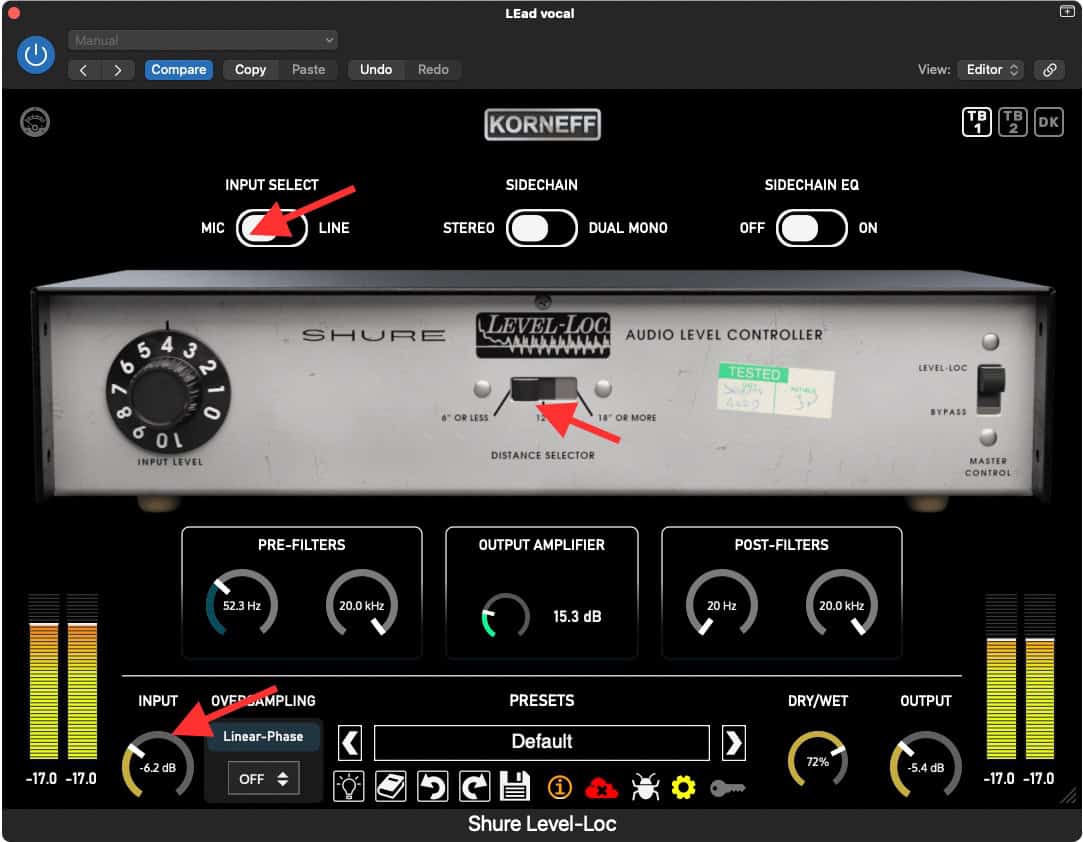Adjust the Dry/Wet 72% knob

click(818, 760)
